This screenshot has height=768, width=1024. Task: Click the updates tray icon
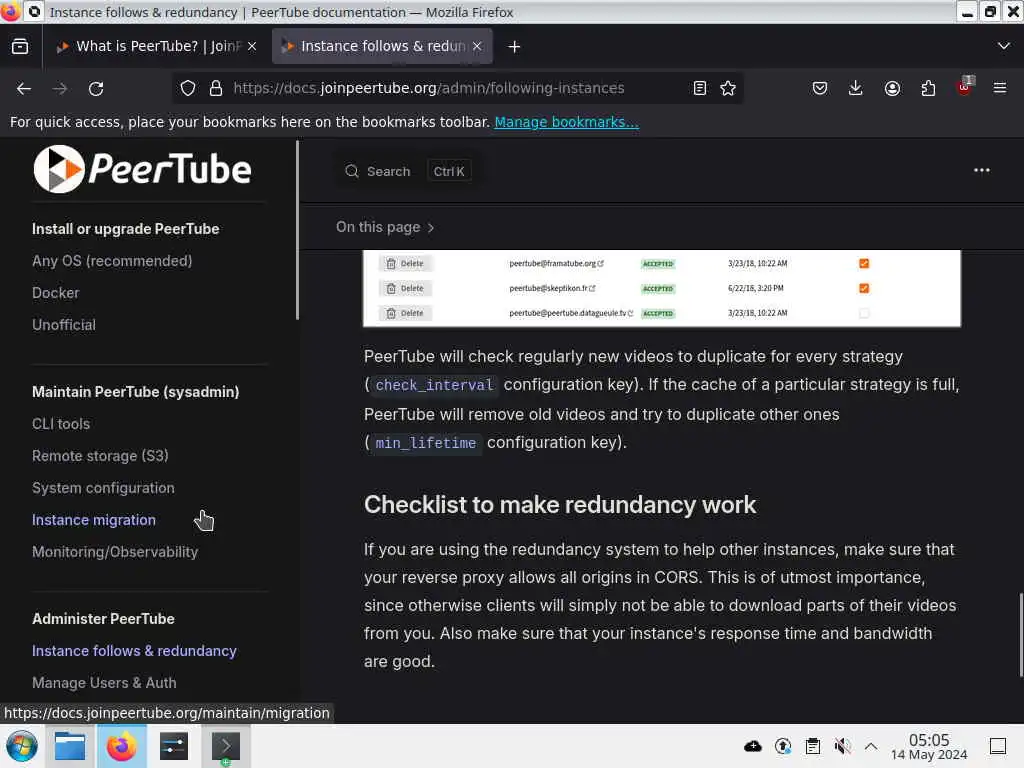(x=783, y=746)
